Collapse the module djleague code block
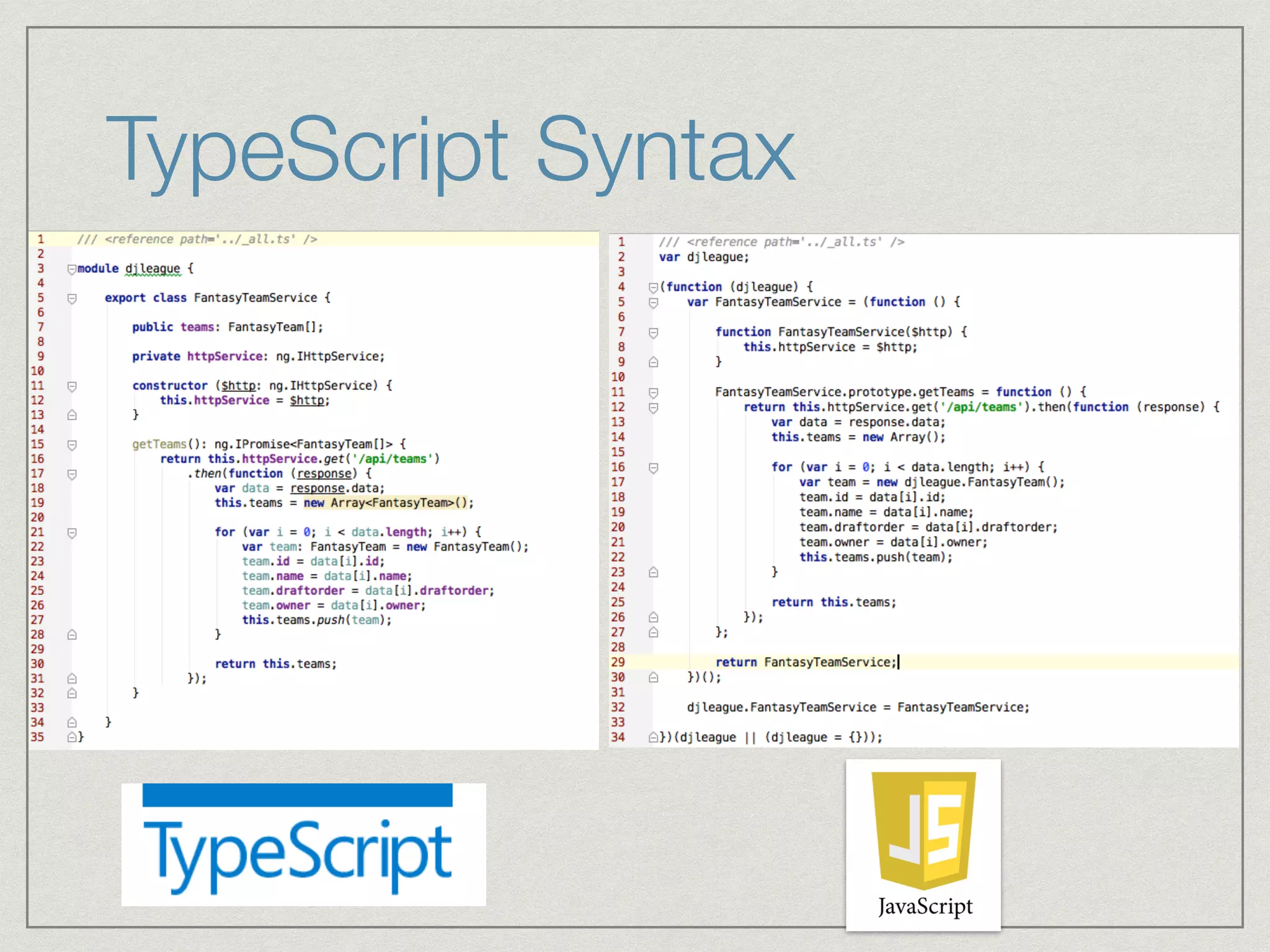 (73, 268)
